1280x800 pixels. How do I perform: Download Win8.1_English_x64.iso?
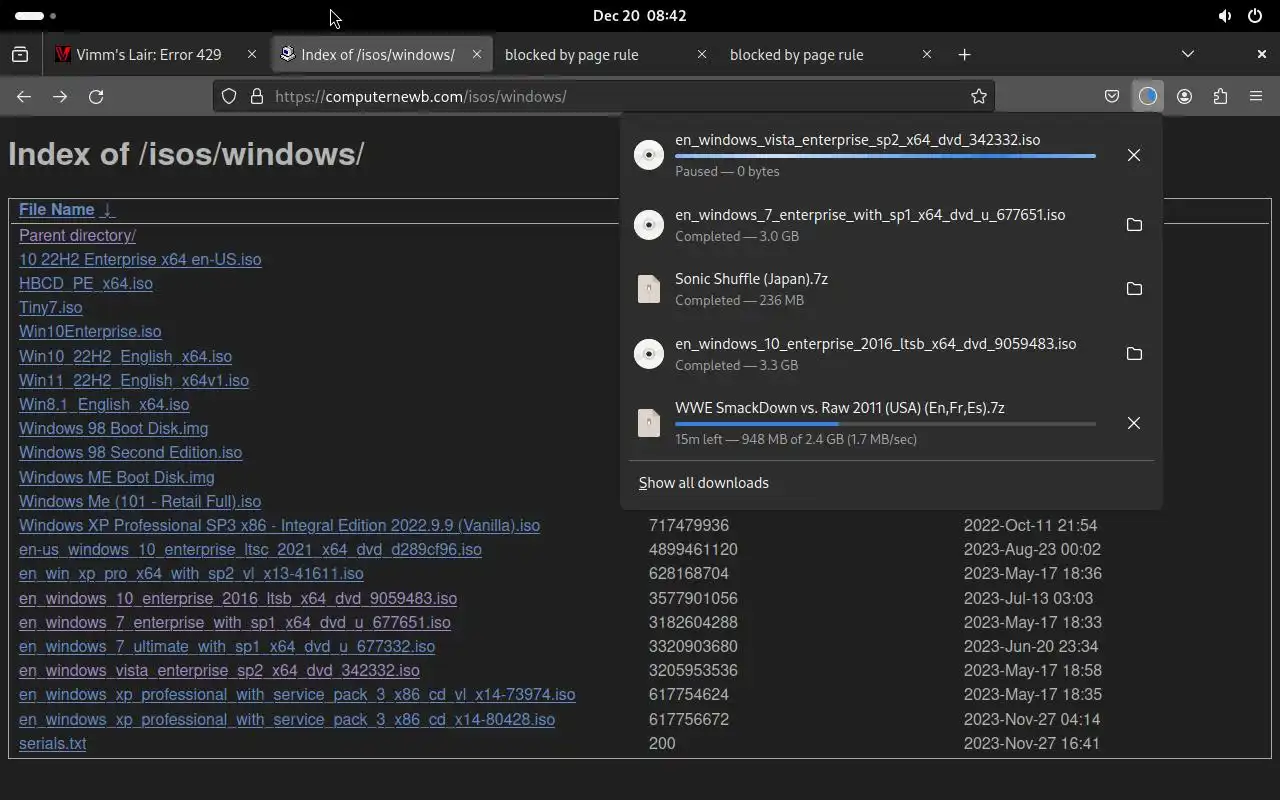[x=104, y=404]
